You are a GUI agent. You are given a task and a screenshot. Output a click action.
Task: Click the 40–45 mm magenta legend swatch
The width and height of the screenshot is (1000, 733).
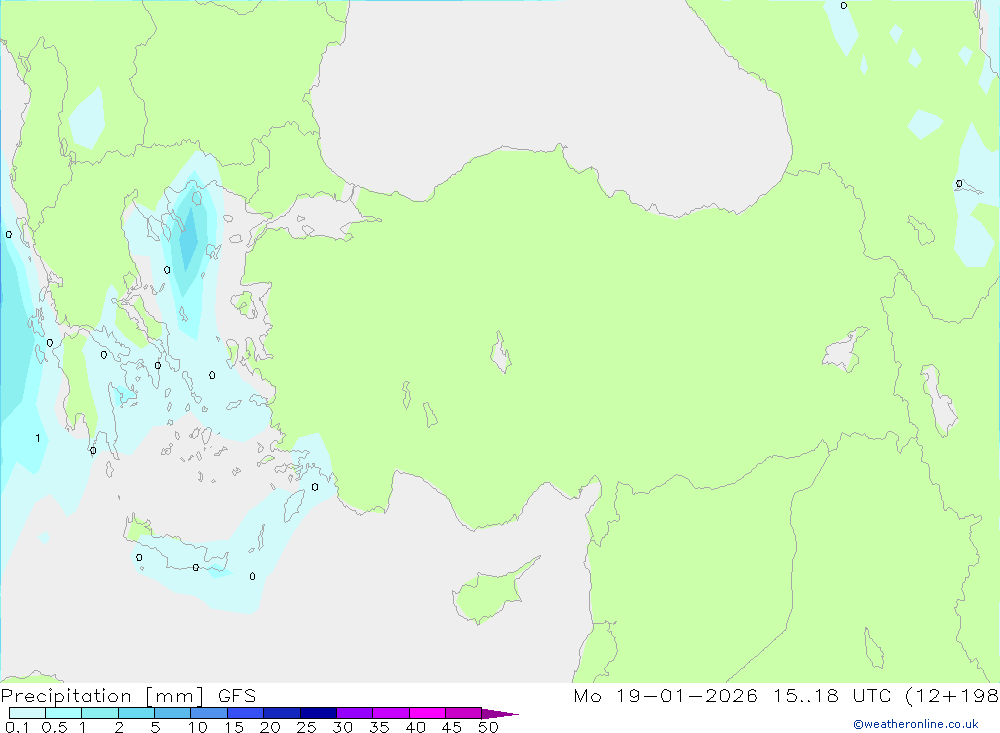click(x=427, y=713)
